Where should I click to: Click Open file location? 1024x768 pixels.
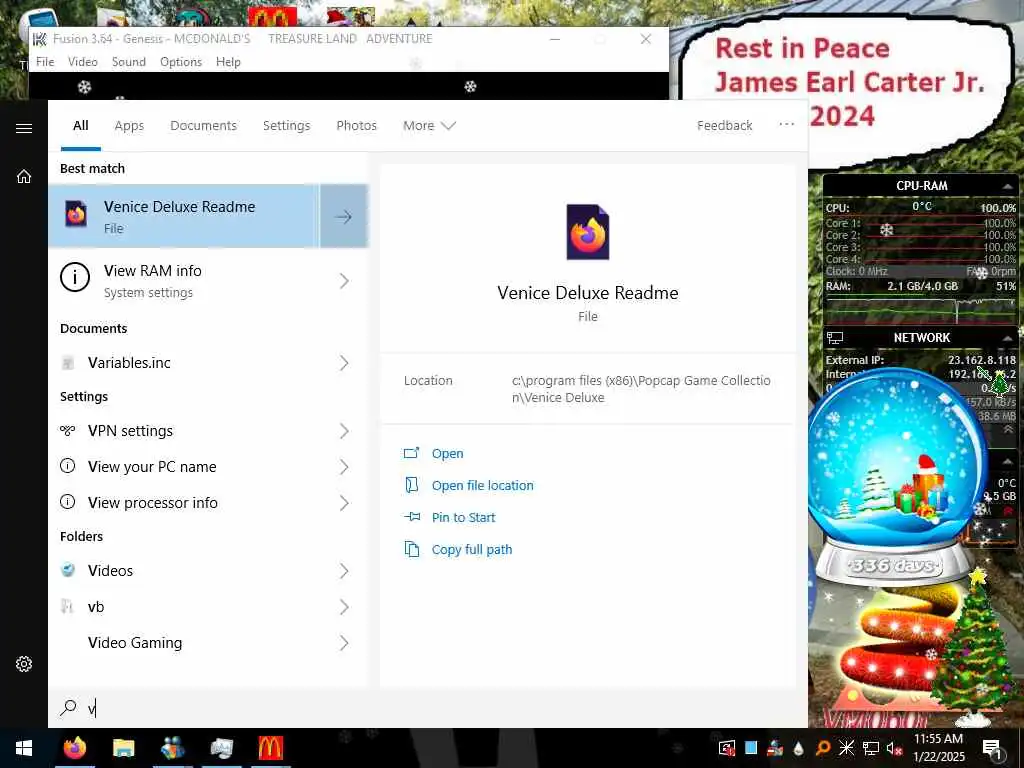[x=483, y=485]
